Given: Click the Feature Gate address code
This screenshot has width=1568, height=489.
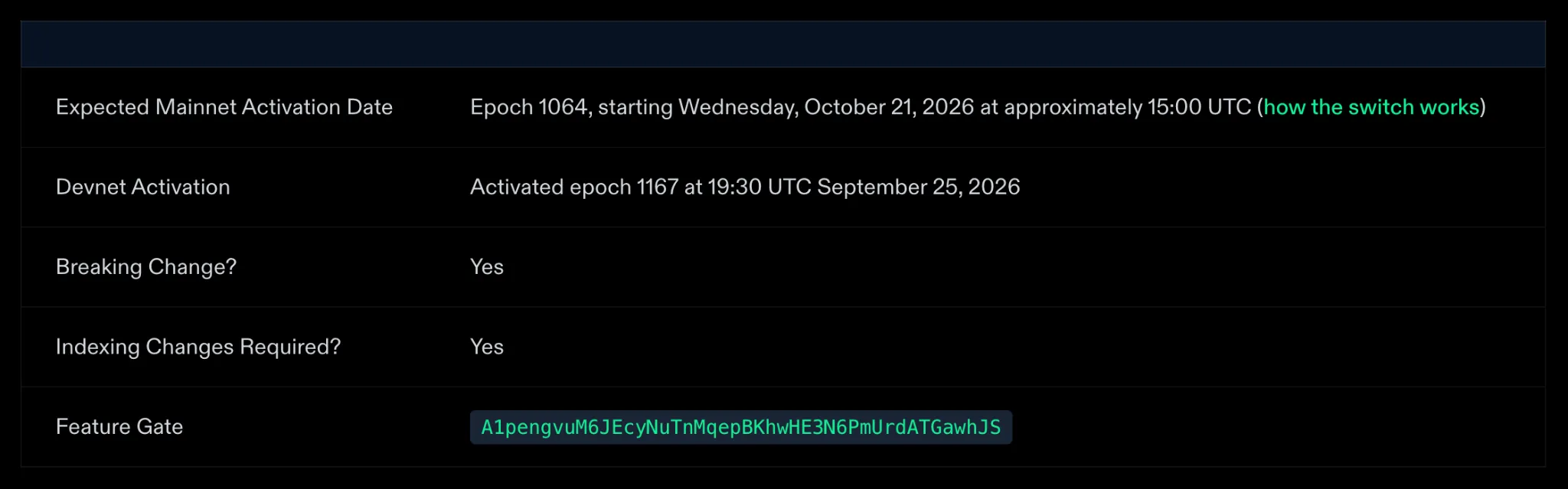Looking at the screenshot, I should click(x=741, y=427).
